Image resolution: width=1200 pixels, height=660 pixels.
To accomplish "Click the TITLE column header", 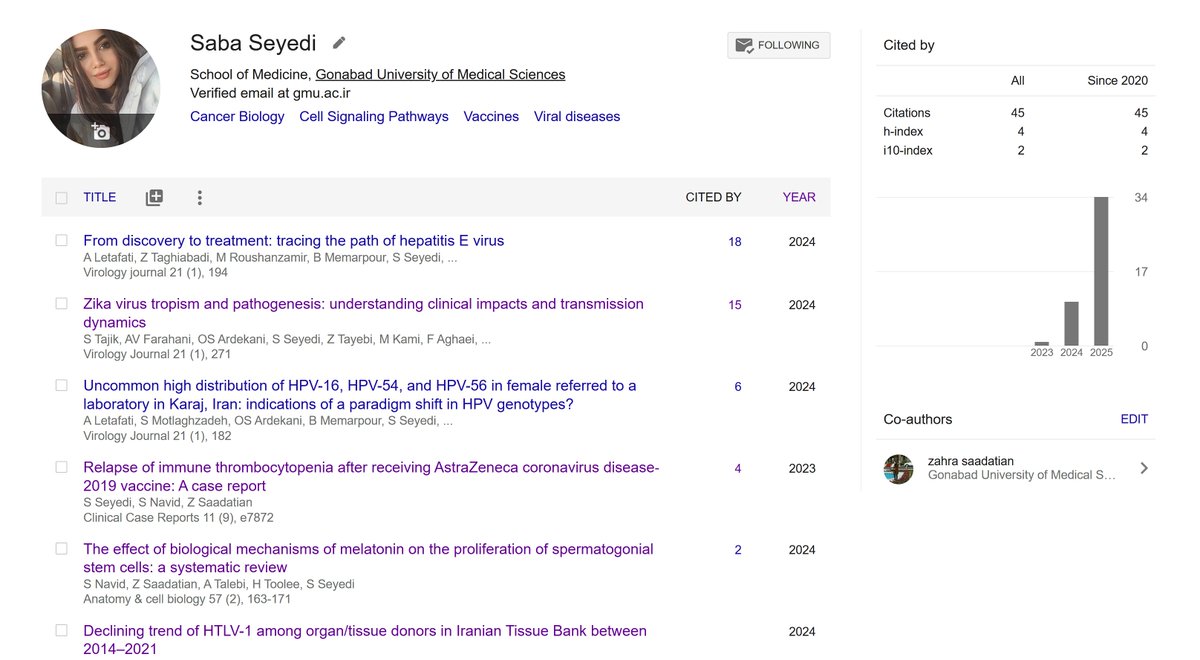I will coord(99,198).
